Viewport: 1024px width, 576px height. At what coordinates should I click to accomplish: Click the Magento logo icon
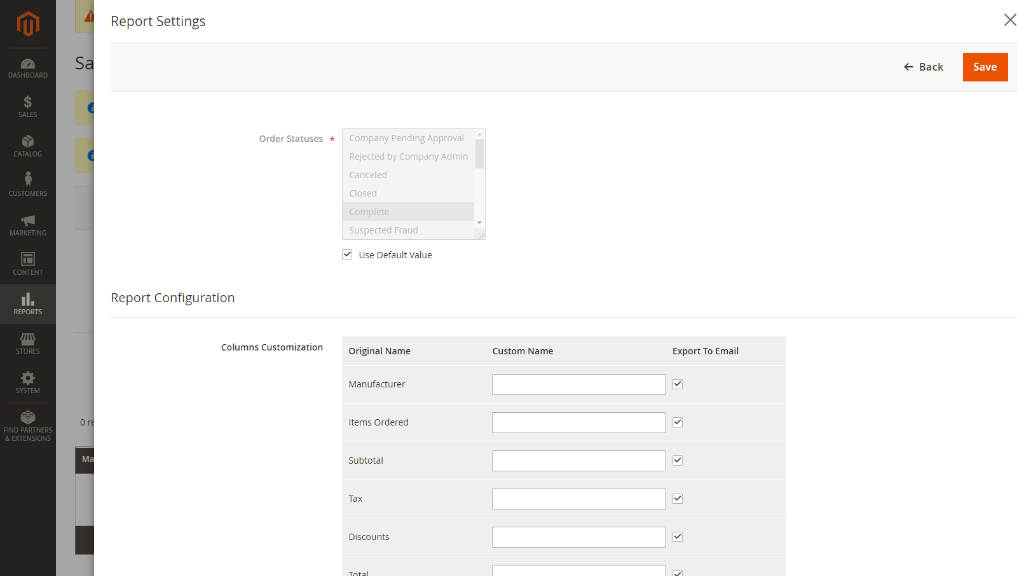coord(27,25)
